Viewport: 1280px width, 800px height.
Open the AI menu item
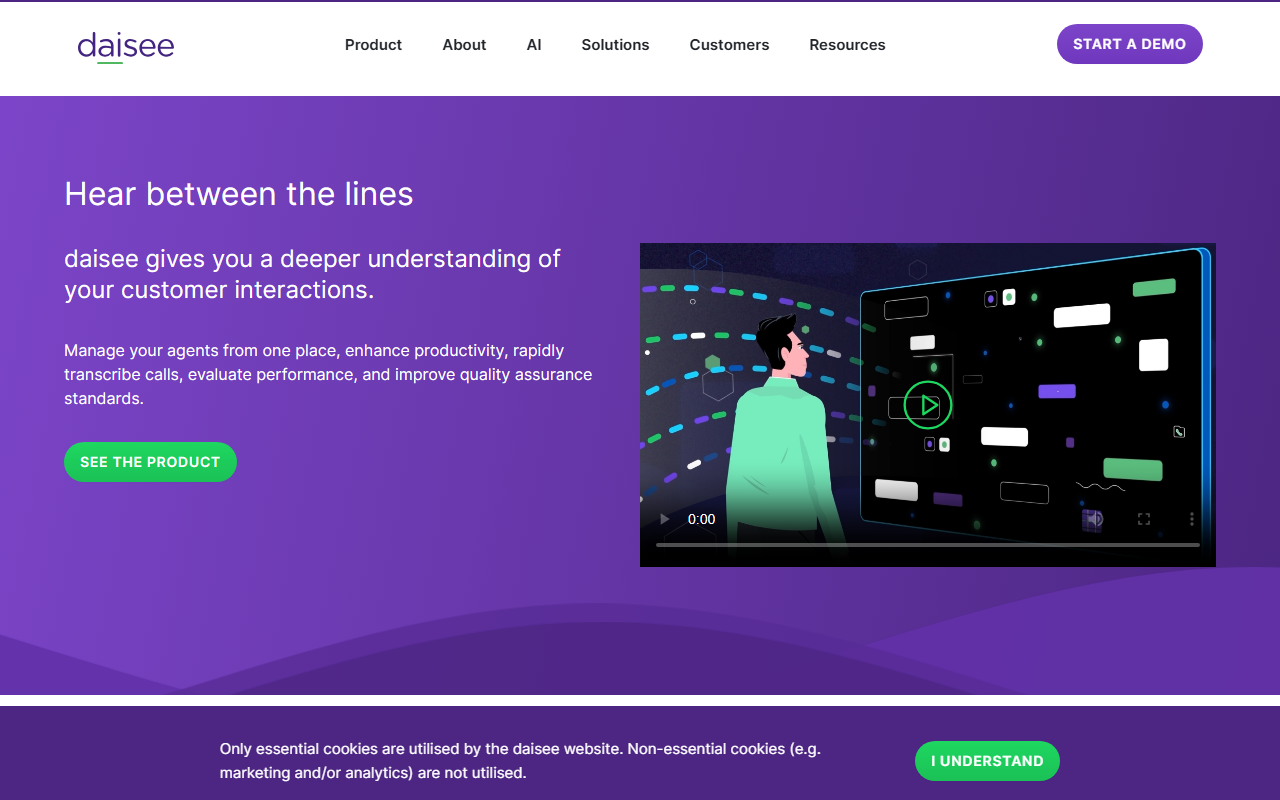[x=534, y=45]
